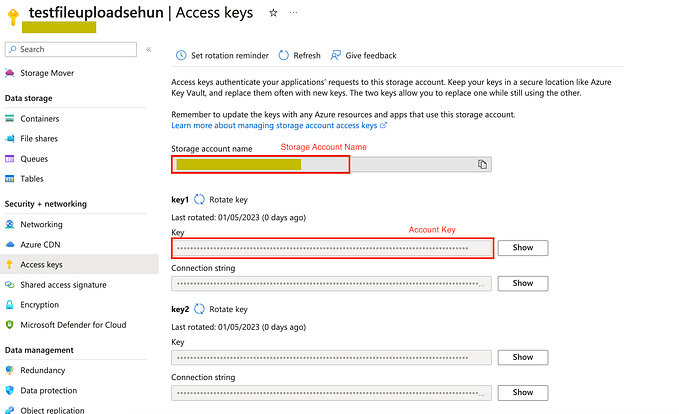Click the Microsoft Defender shield icon
Screen dimensions: 679x414
pos(10,325)
